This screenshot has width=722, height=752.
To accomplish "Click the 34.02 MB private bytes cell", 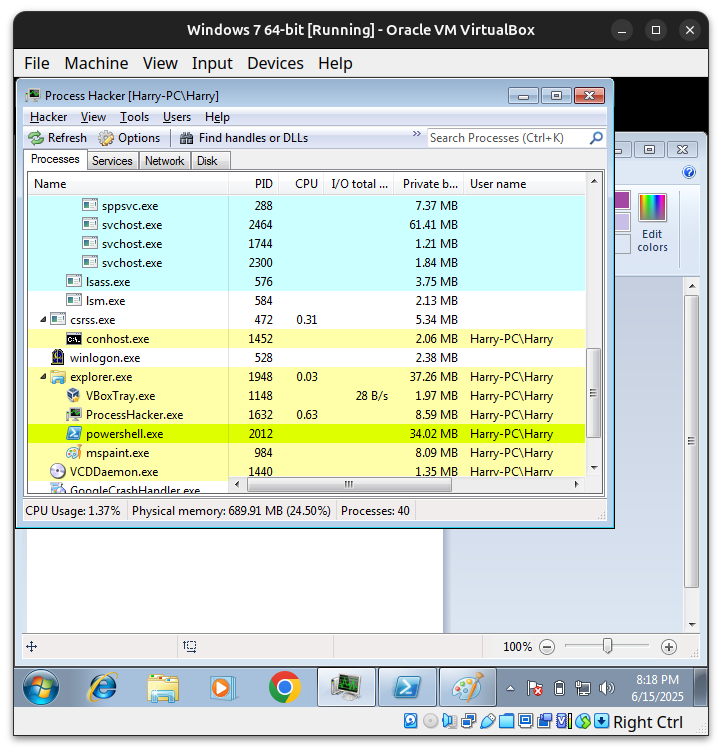I will (x=434, y=434).
